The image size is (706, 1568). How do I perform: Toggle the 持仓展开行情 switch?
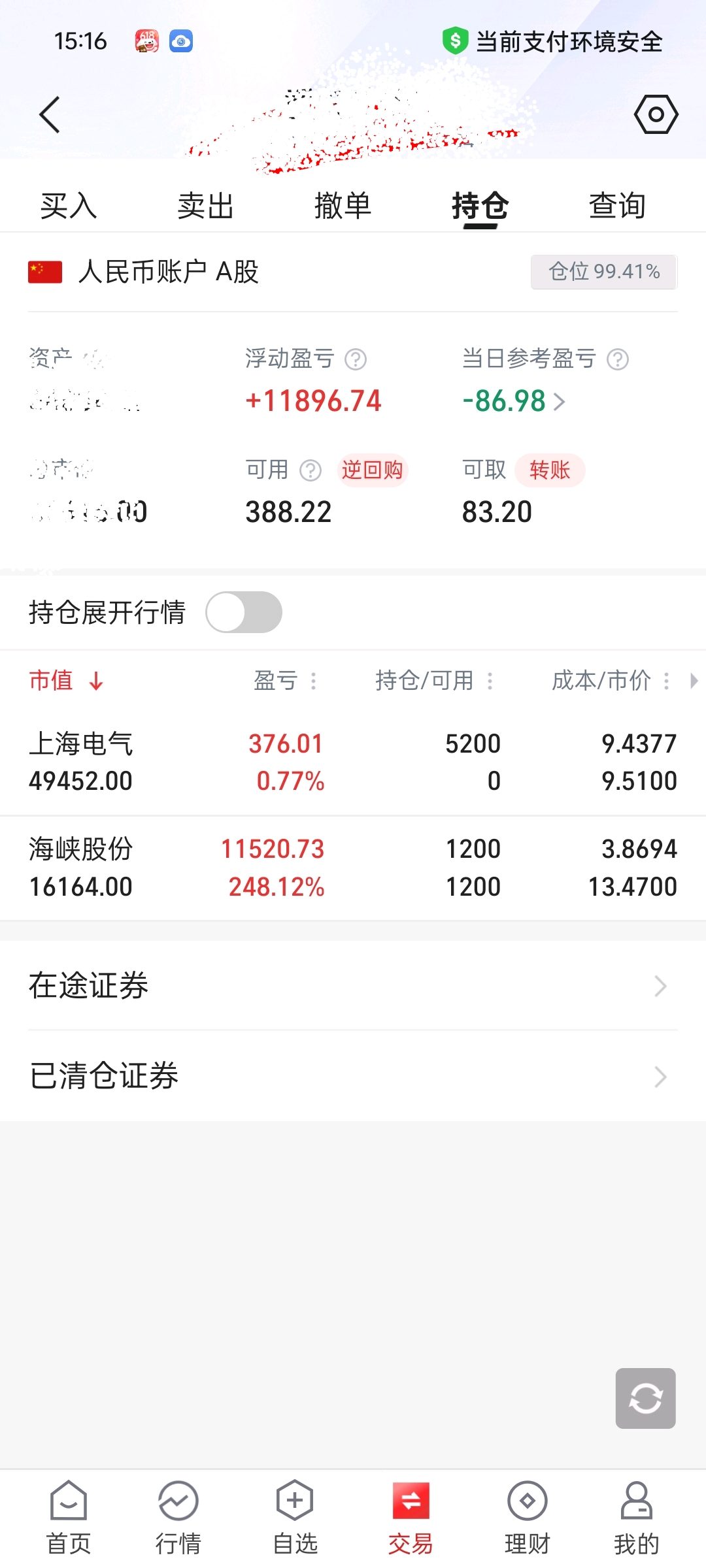pos(244,612)
